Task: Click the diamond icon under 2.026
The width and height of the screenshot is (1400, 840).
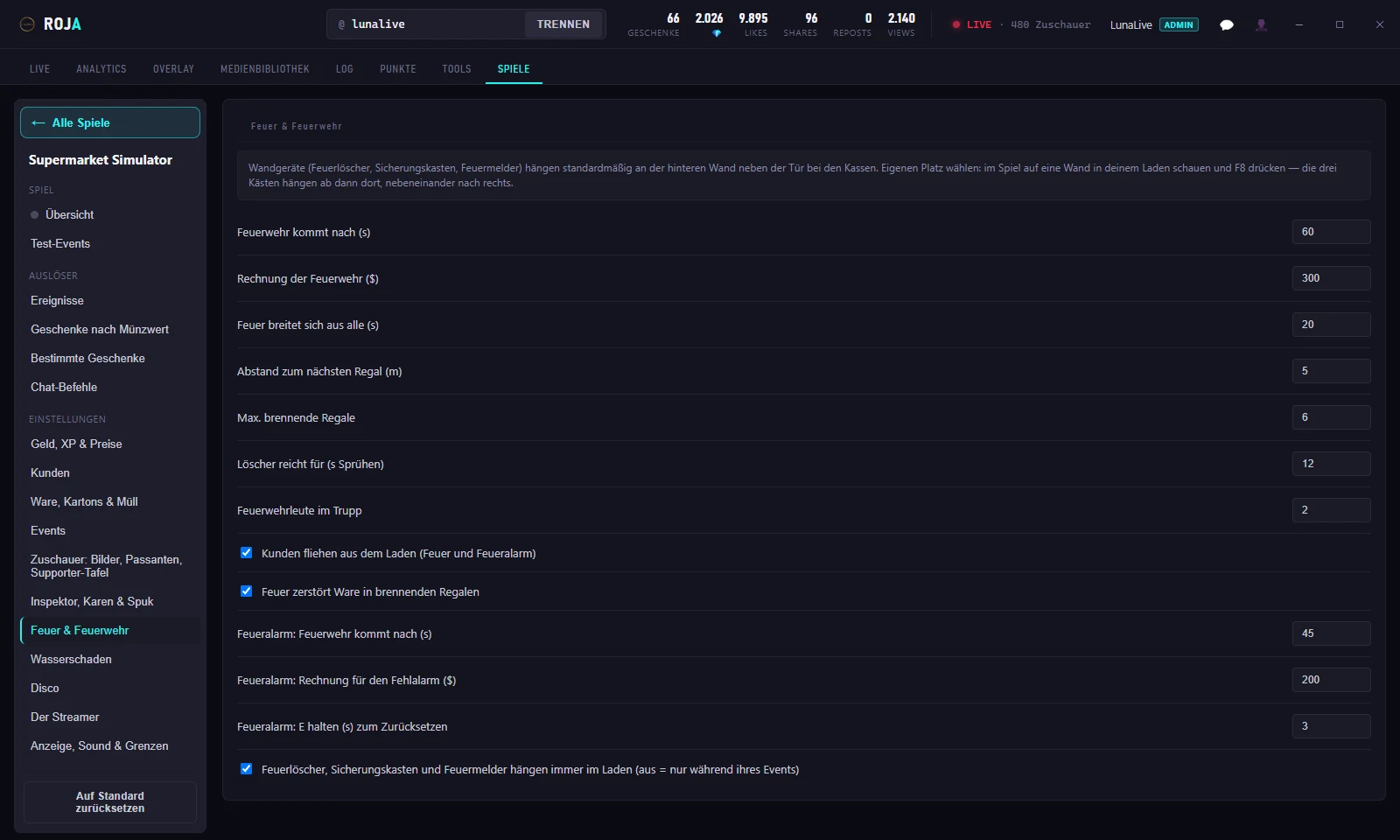Action: (717, 33)
